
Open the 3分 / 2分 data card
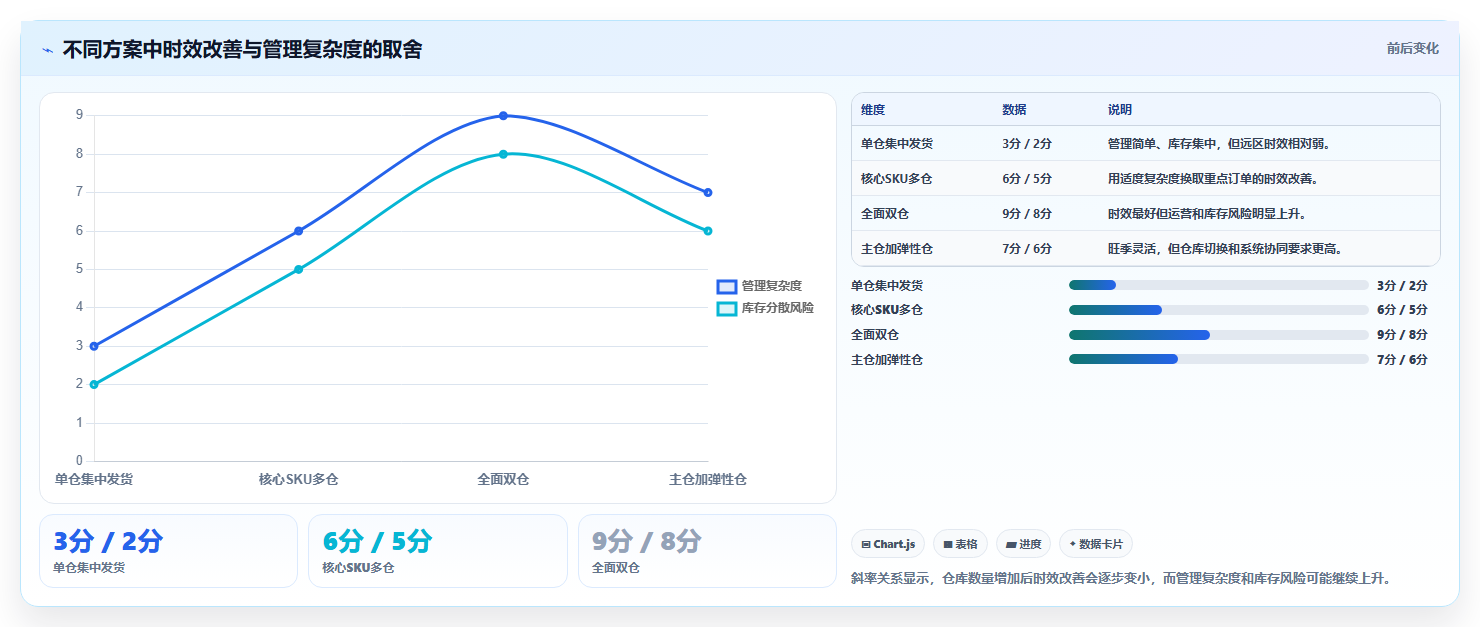(168, 551)
